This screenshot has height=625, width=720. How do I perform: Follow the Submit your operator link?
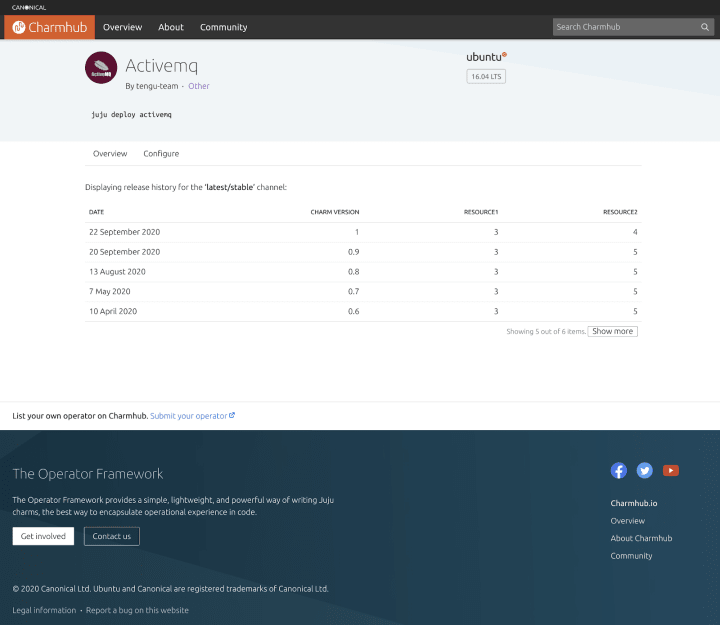pyautogui.click(x=189, y=416)
